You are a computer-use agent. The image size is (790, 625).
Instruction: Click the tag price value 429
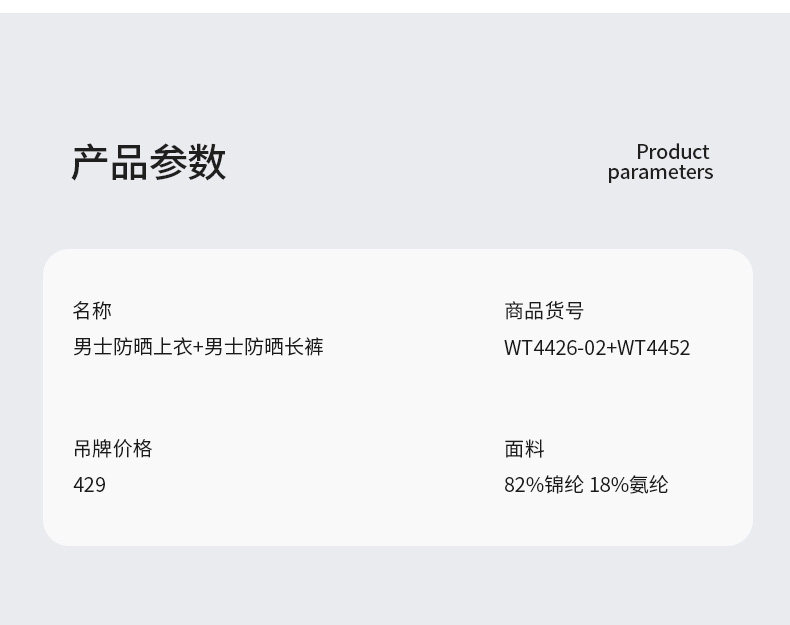90,485
